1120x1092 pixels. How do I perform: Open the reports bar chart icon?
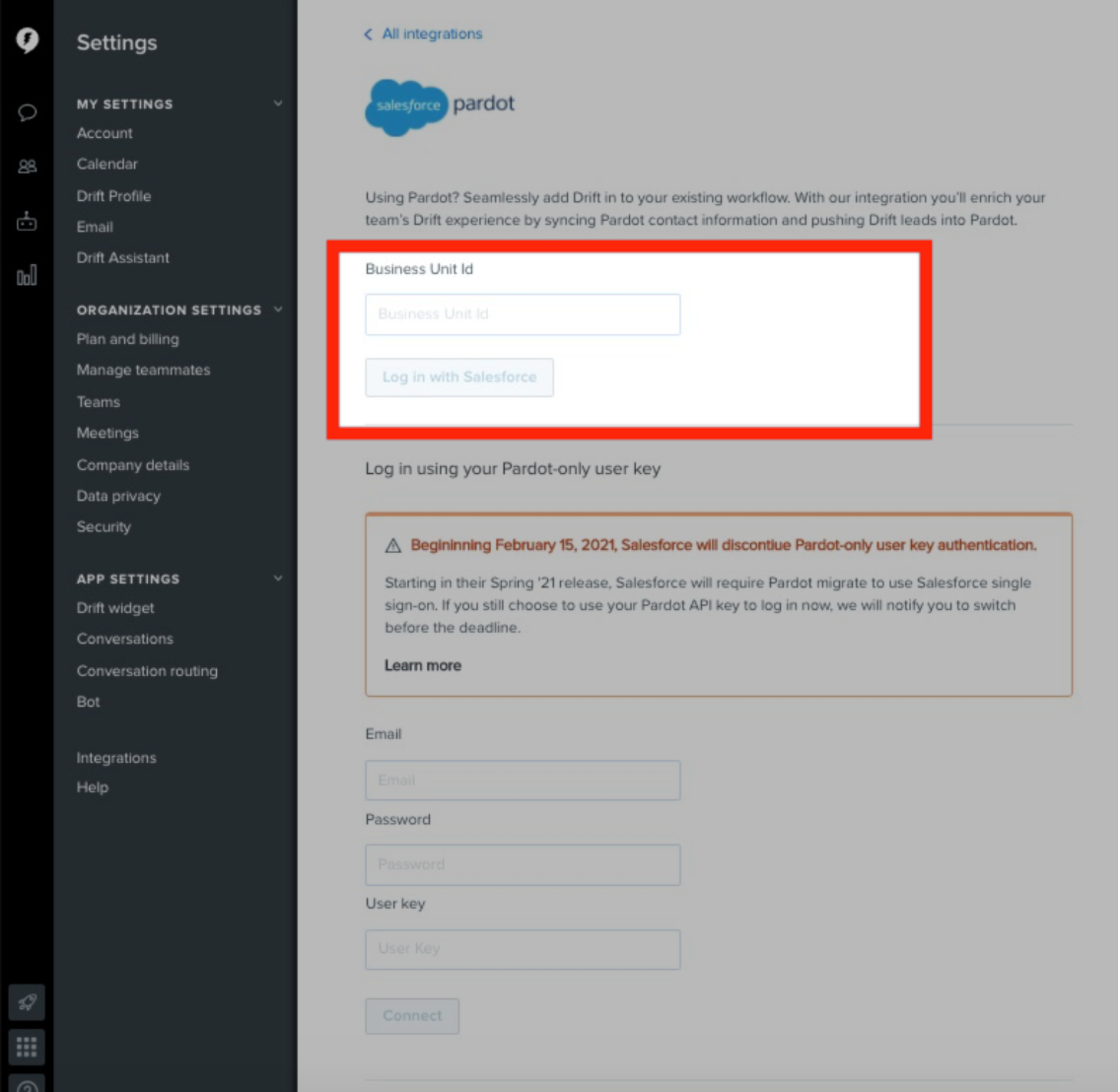click(28, 276)
